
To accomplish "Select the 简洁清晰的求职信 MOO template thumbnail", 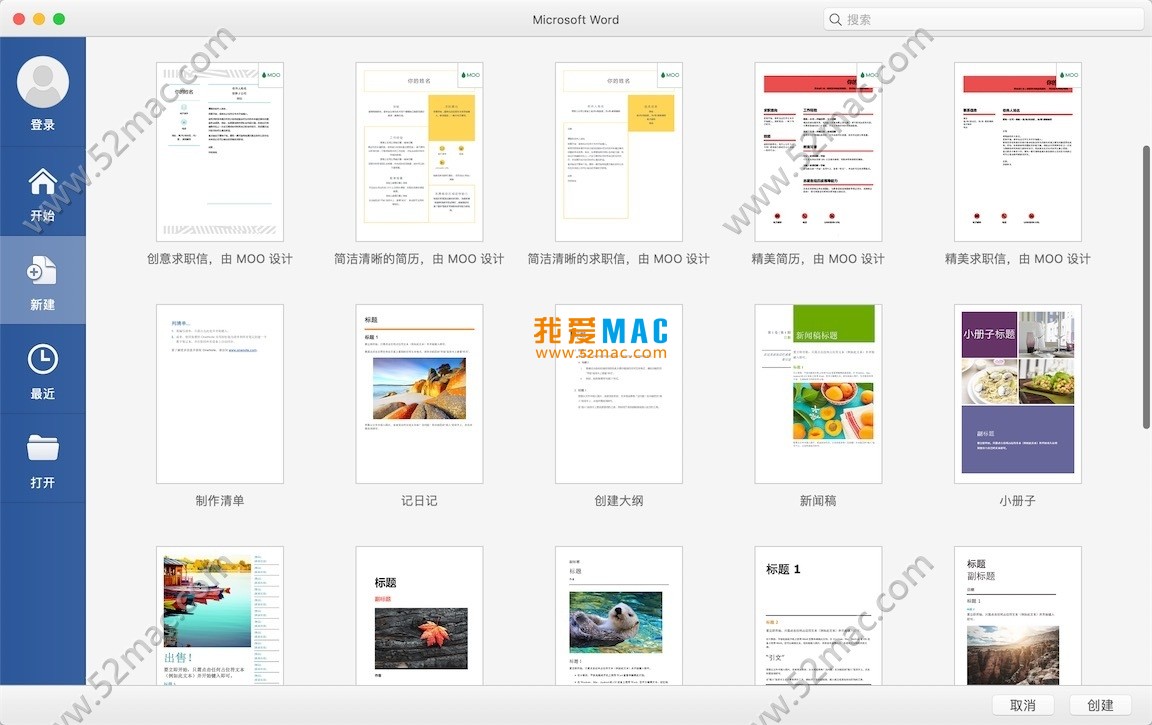I will pyautogui.click(x=619, y=152).
